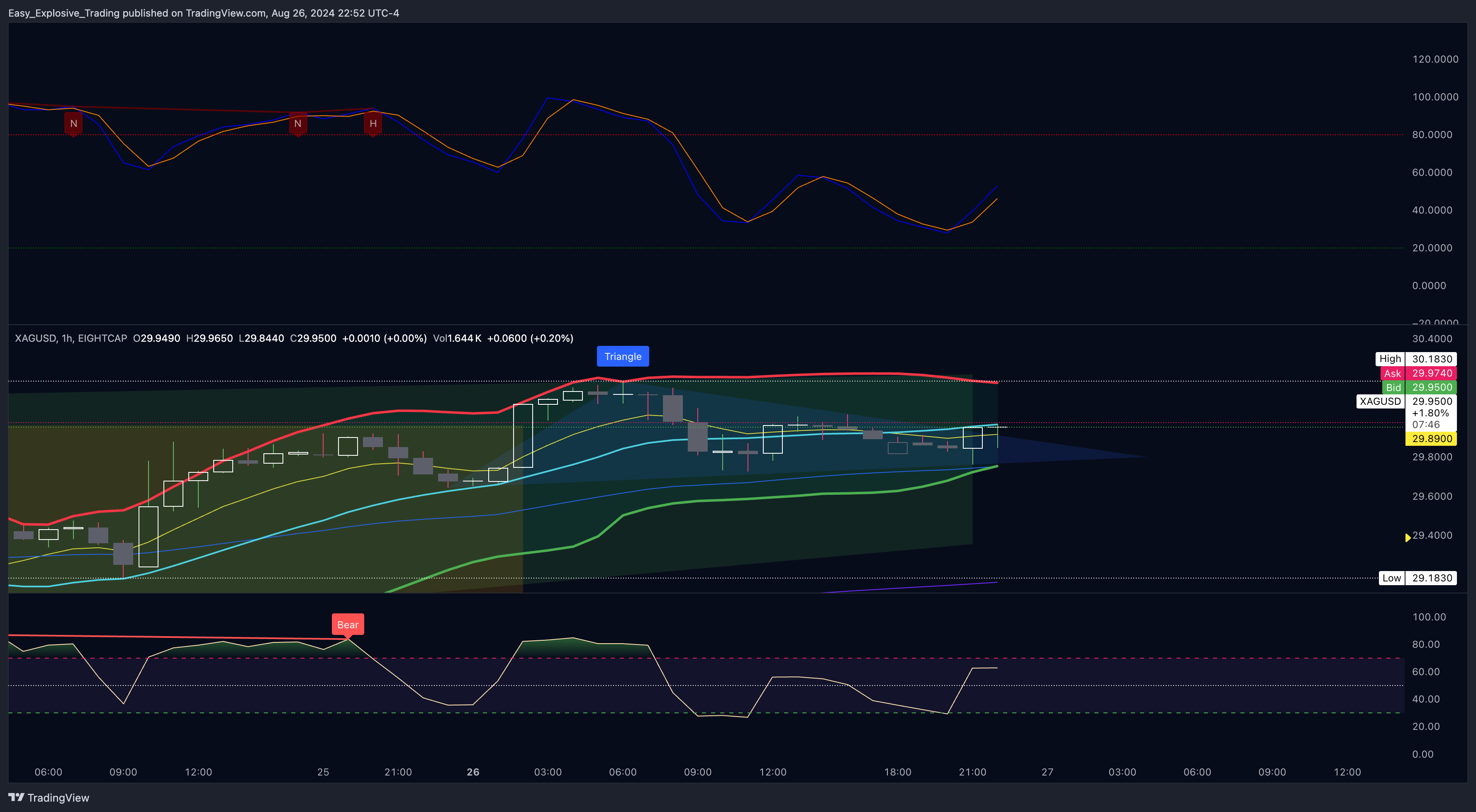1476x812 pixels.
Task: Click the 60.00 RSI scale value
Action: click(1425, 672)
